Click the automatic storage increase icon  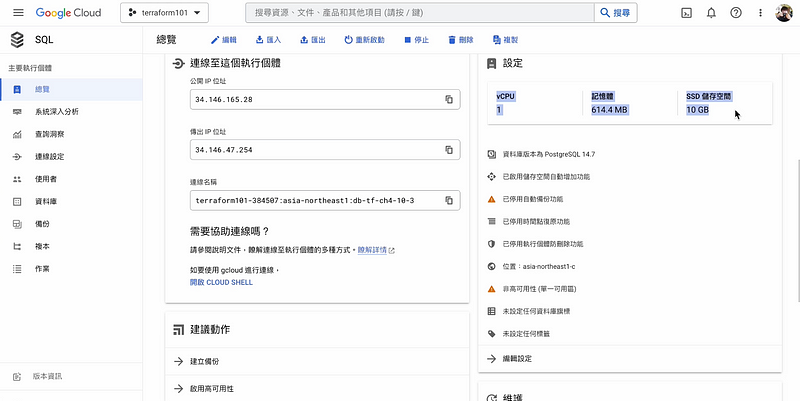[x=491, y=177]
